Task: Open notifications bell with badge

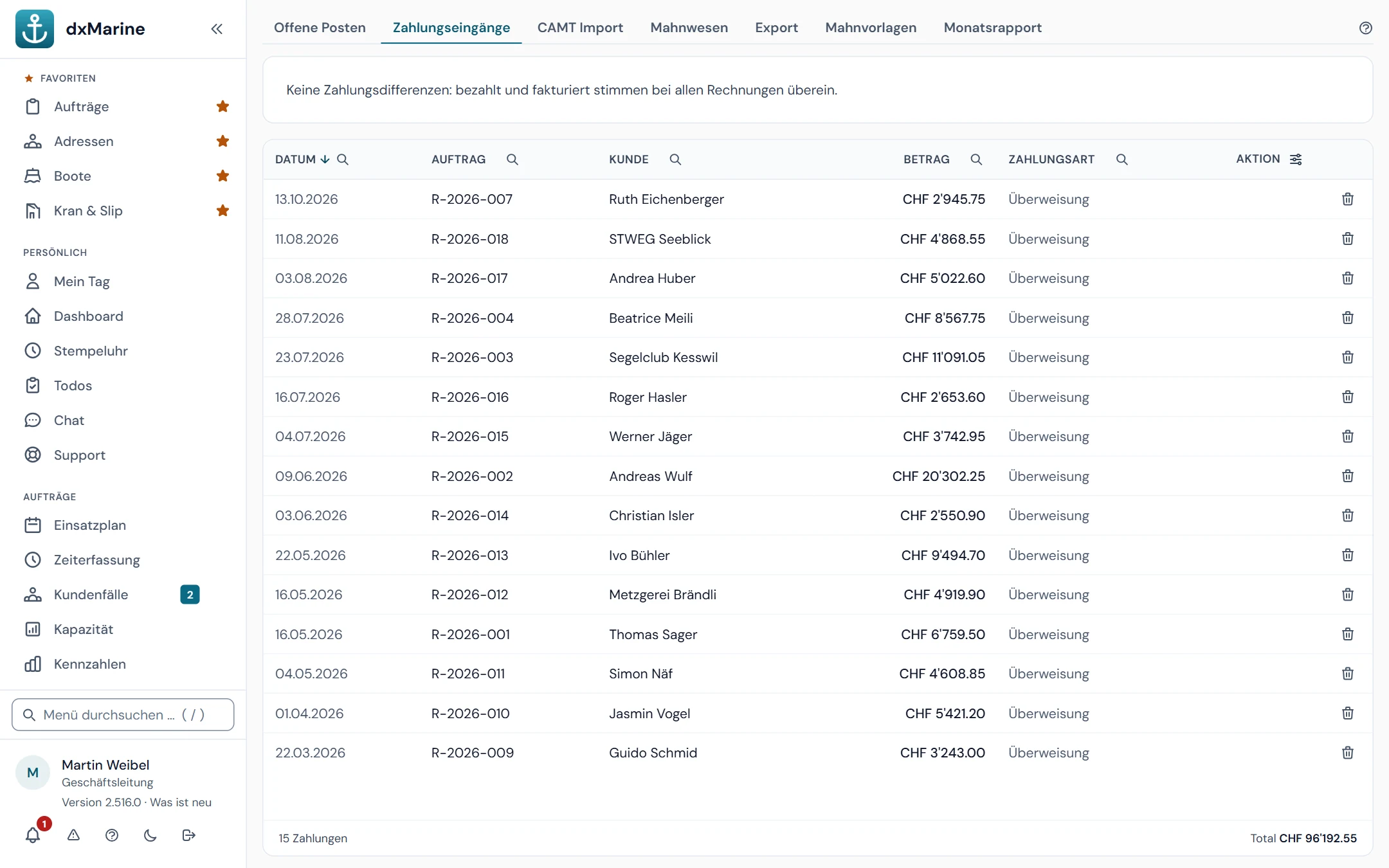Action: click(x=33, y=835)
